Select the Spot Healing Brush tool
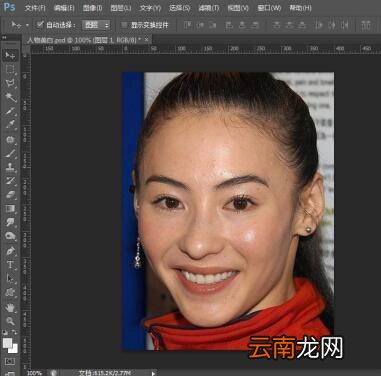The height and width of the screenshot is (376, 381). click(x=10, y=139)
